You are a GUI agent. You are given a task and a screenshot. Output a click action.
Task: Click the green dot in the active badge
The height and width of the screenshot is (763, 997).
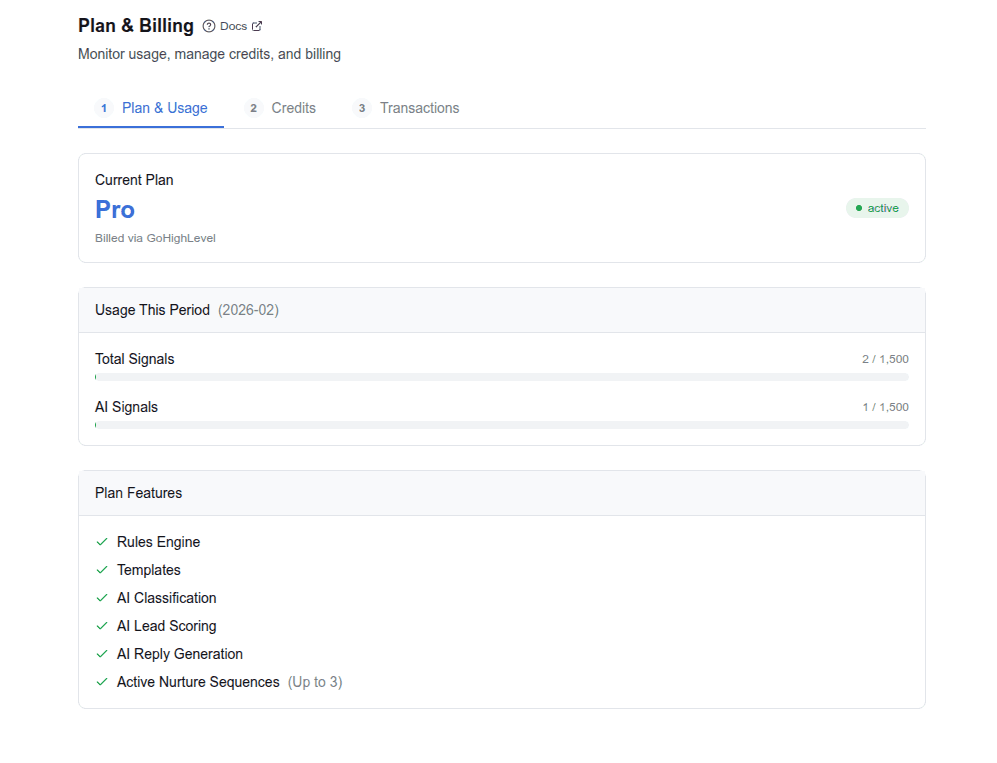coord(859,208)
